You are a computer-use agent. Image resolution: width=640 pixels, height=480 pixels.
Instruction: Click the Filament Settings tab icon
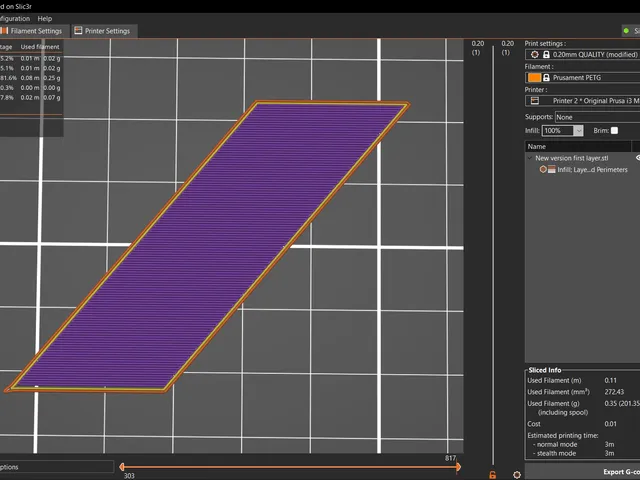[4, 31]
